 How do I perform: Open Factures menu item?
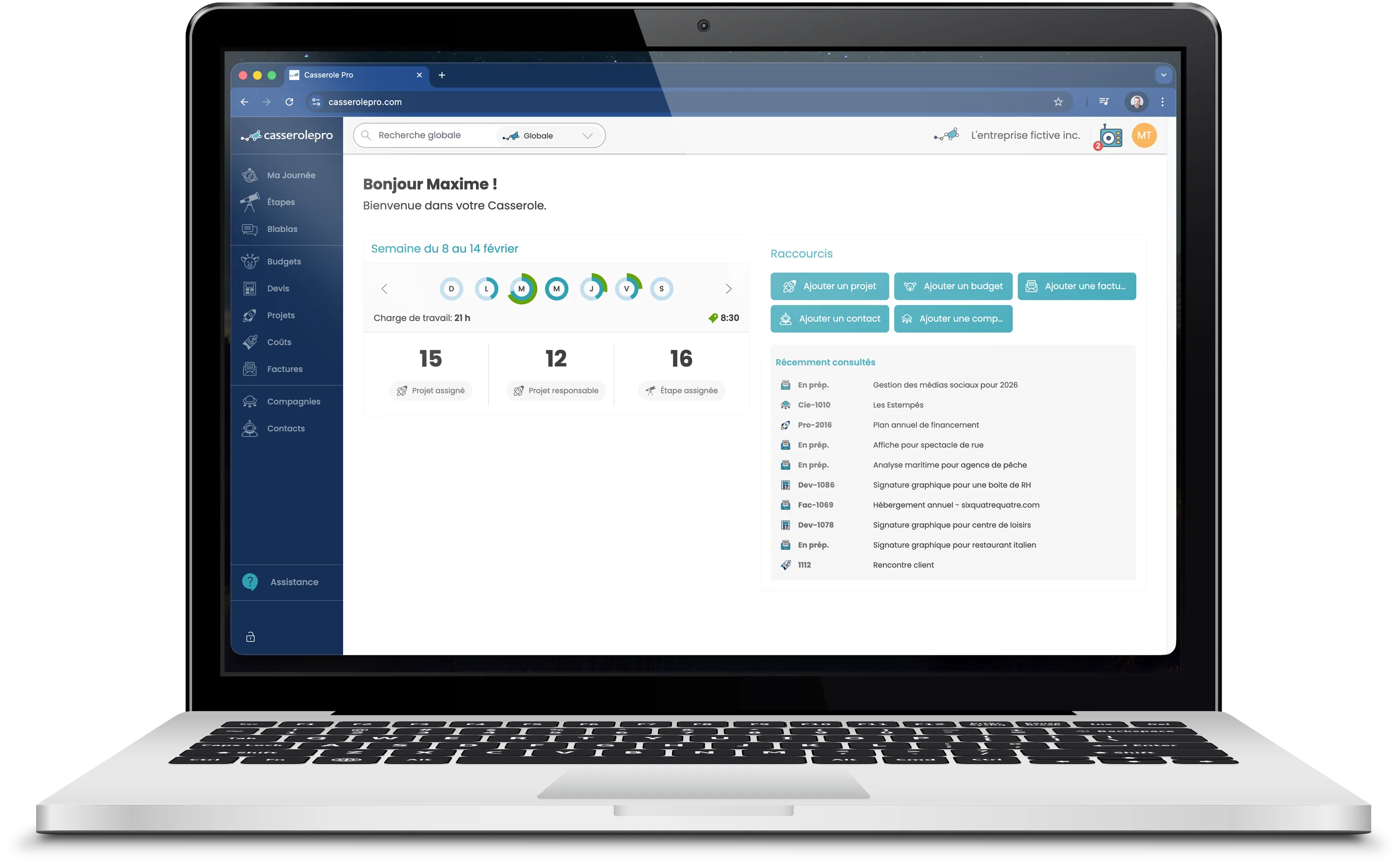[284, 369]
